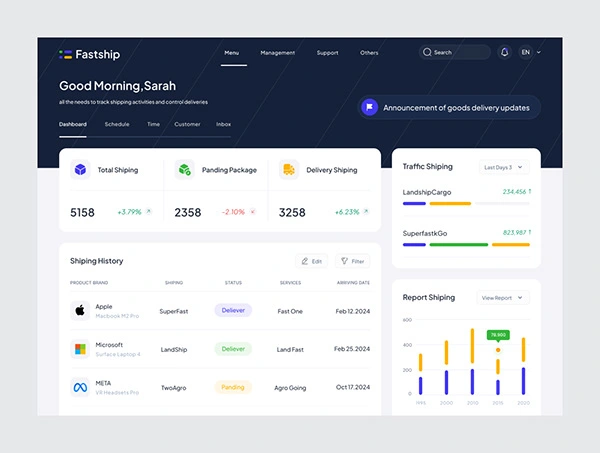
Task: Click the LandshipCargo blue progress segment
Action: pyautogui.click(x=414, y=204)
